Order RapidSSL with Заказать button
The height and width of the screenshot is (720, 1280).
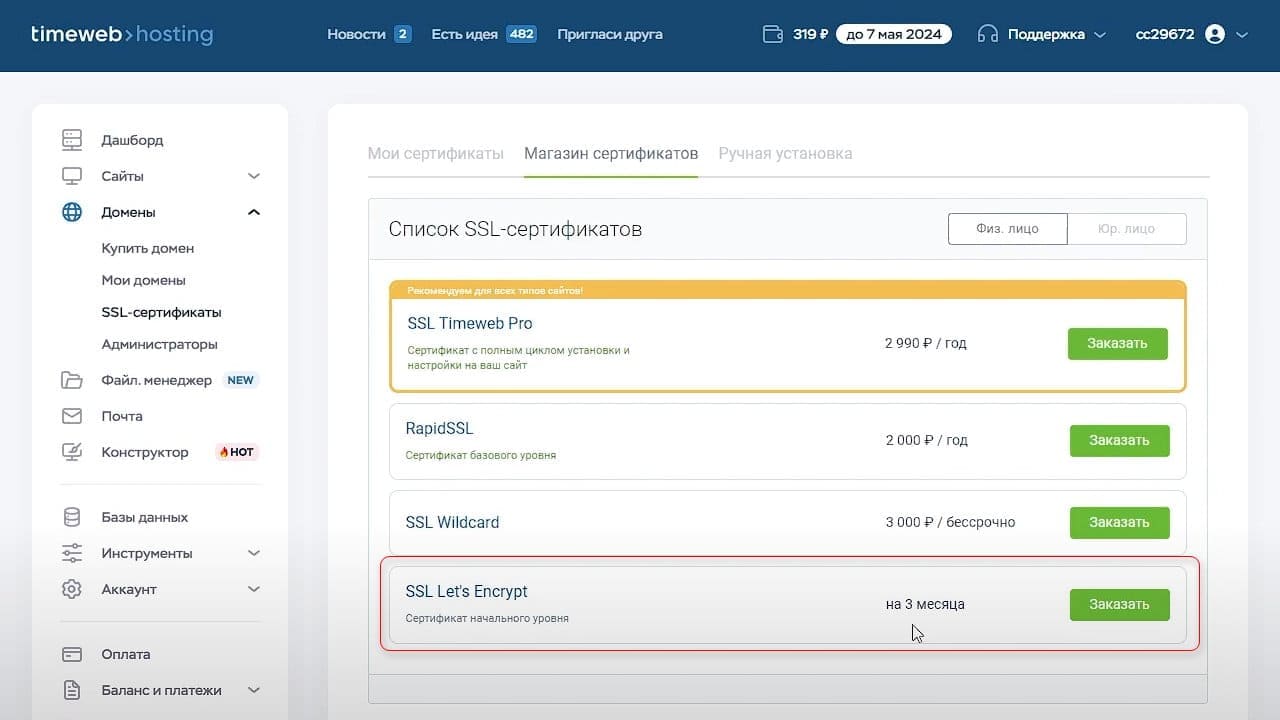1120,440
